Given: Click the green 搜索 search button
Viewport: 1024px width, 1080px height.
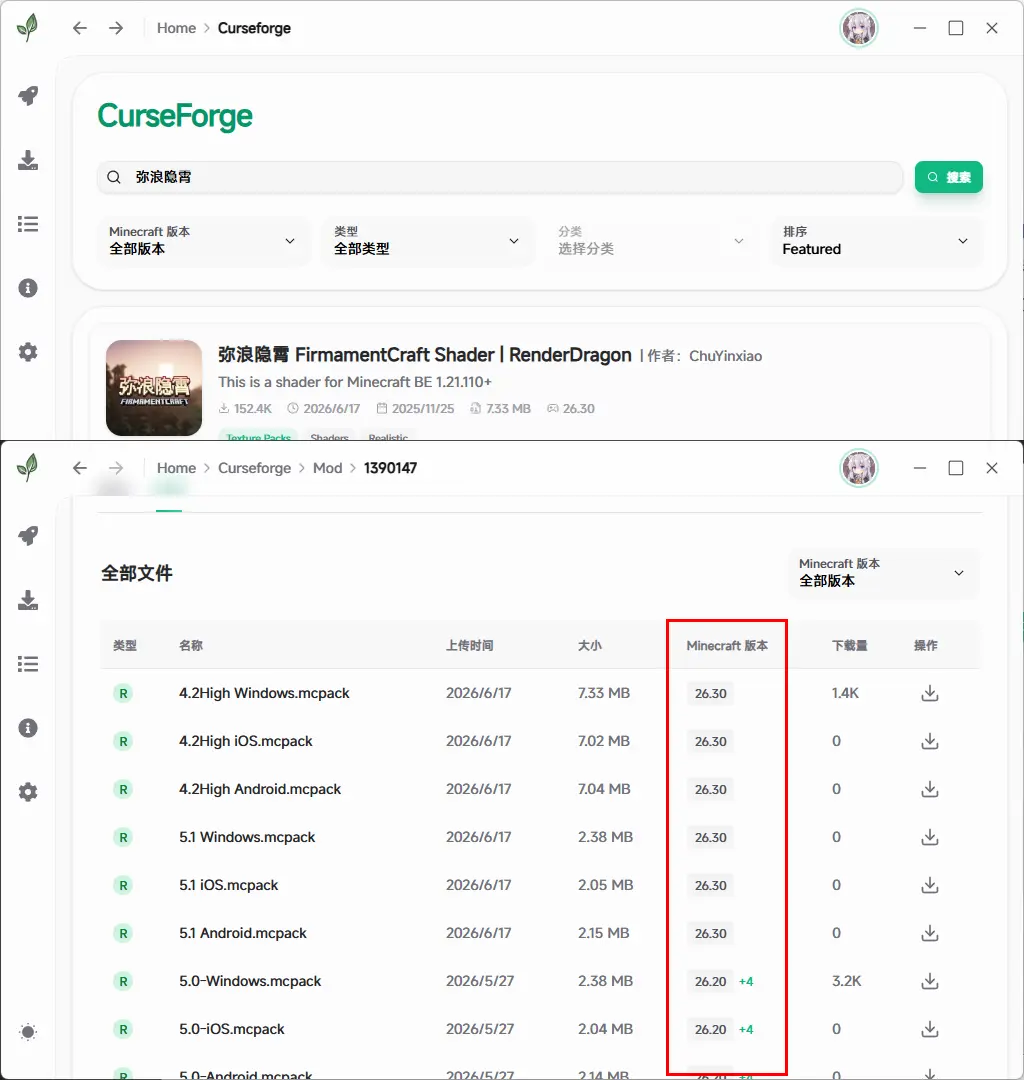Looking at the screenshot, I should (x=948, y=177).
